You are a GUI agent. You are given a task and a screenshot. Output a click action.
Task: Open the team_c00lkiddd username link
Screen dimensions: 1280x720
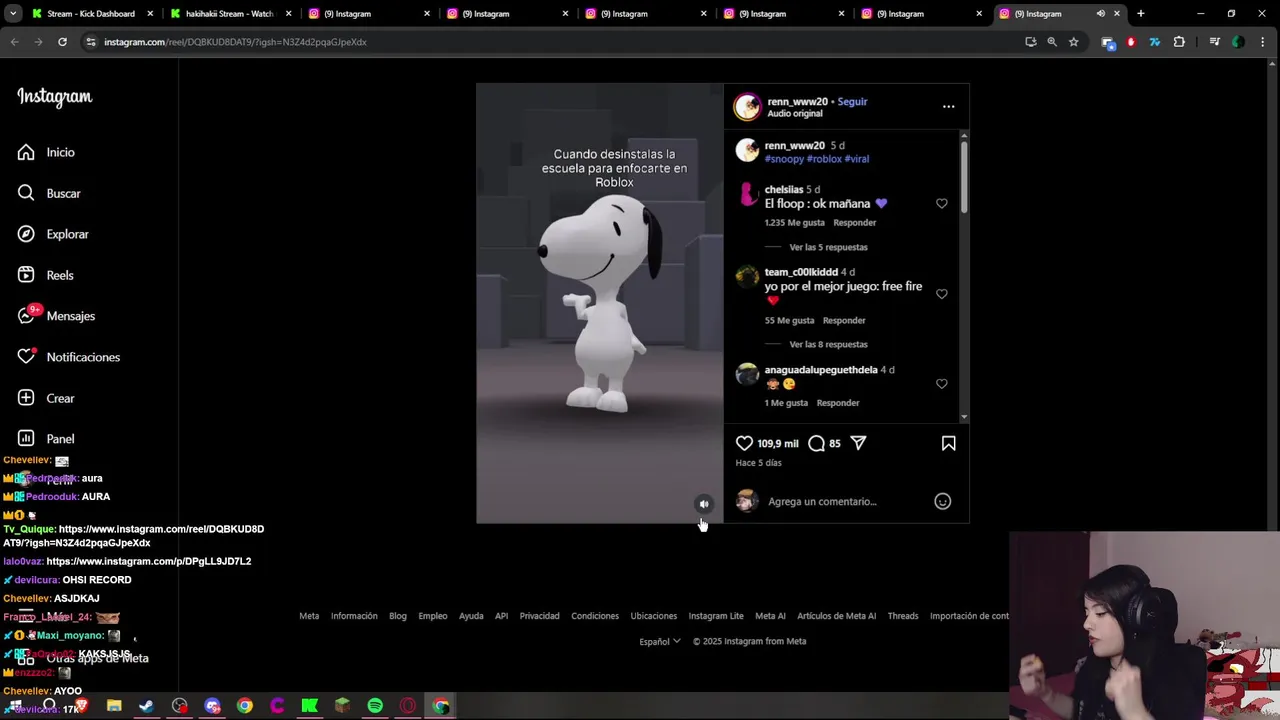801,272
